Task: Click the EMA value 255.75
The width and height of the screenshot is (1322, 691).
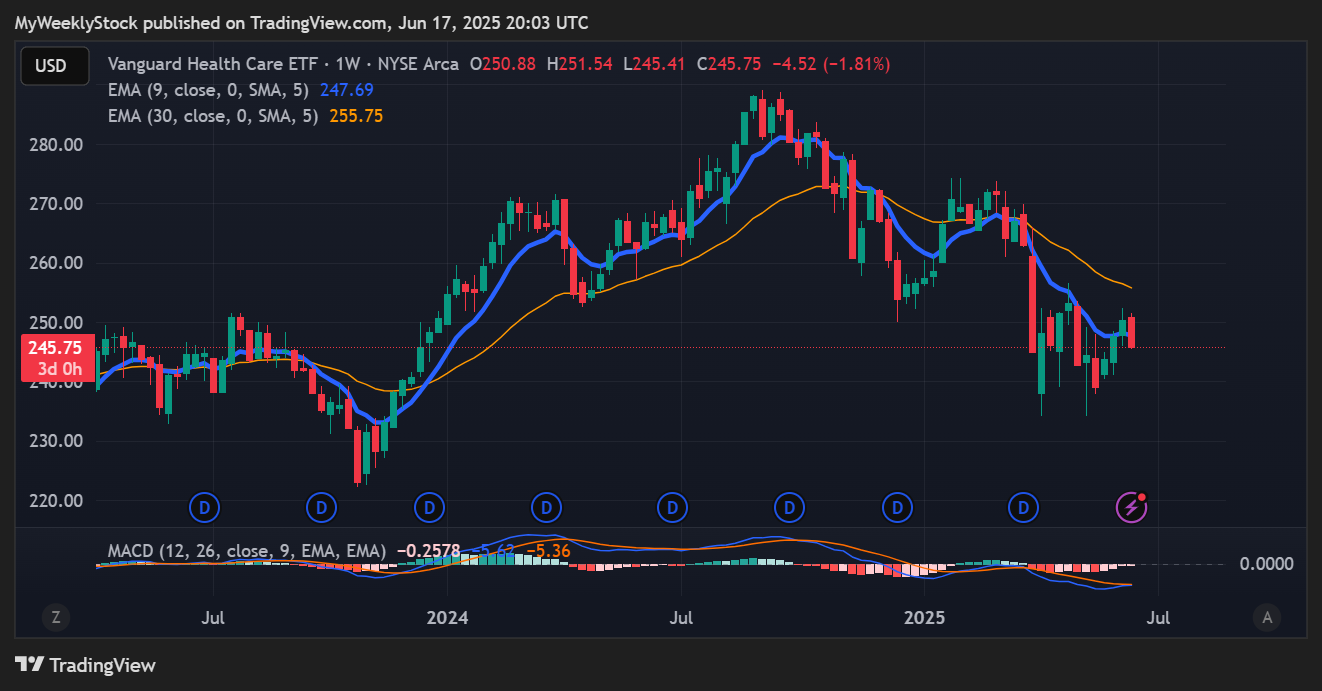Action: [x=356, y=116]
